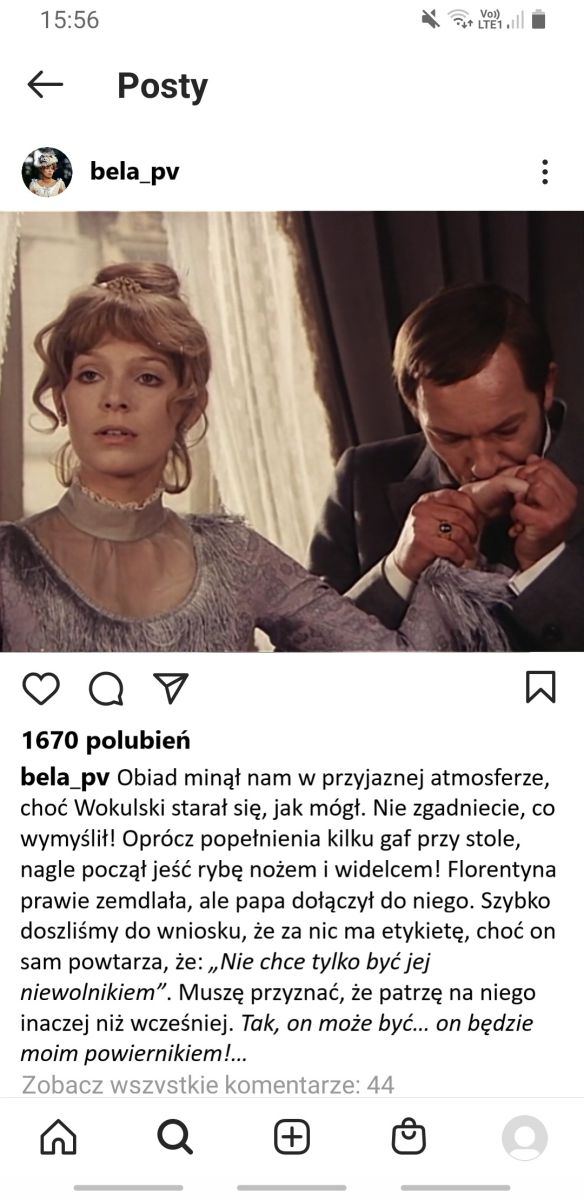Open the three-dot post options menu
584x1200 pixels.
[545, 172]
